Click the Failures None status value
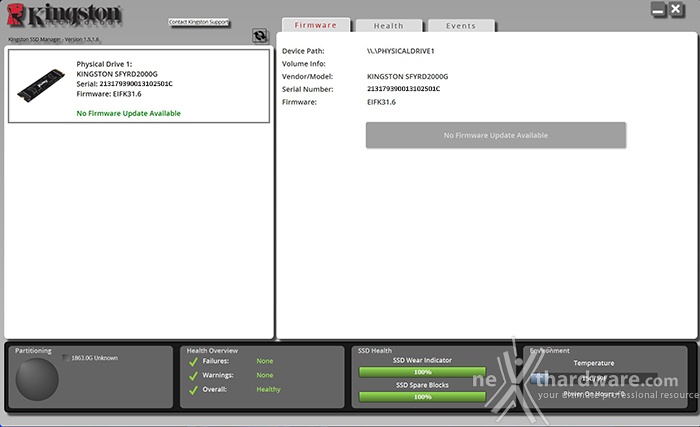700x427 pixels. point(265,361)
